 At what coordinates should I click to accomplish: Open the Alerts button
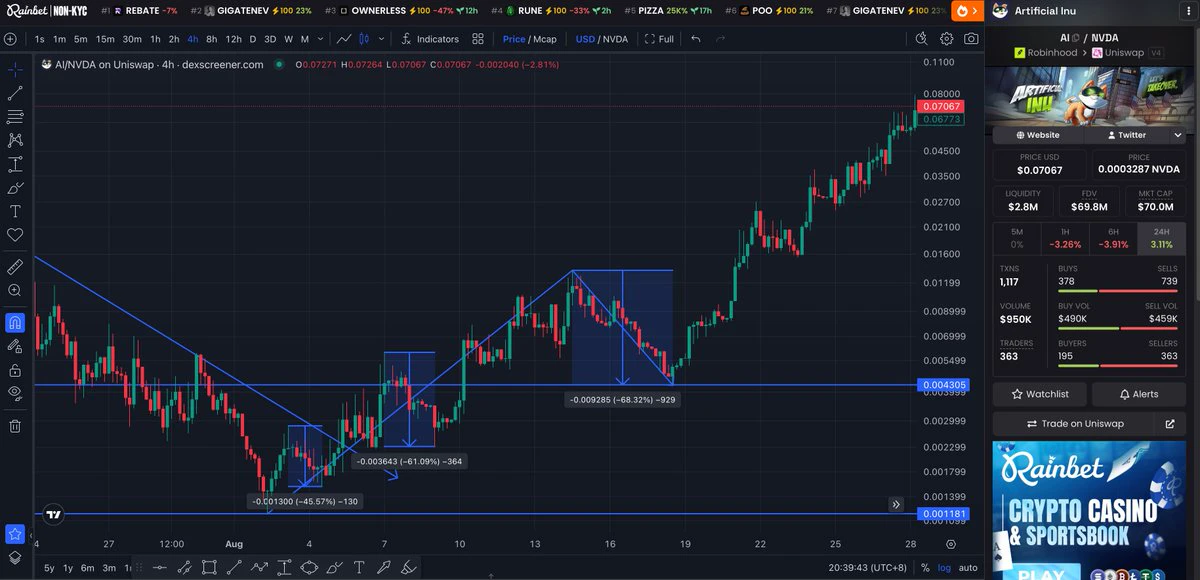click(1138, 394)
